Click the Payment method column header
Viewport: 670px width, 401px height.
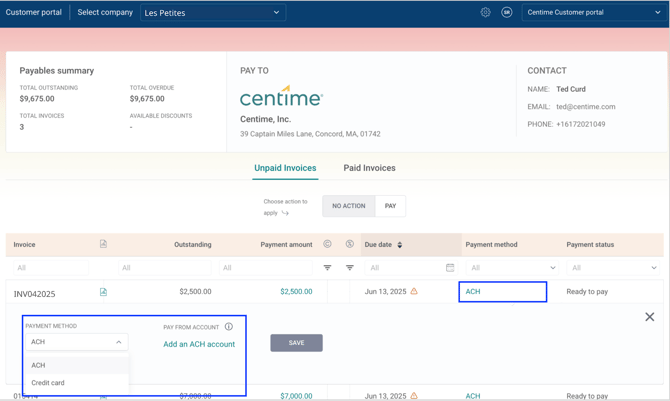click(x=491, y=245)
